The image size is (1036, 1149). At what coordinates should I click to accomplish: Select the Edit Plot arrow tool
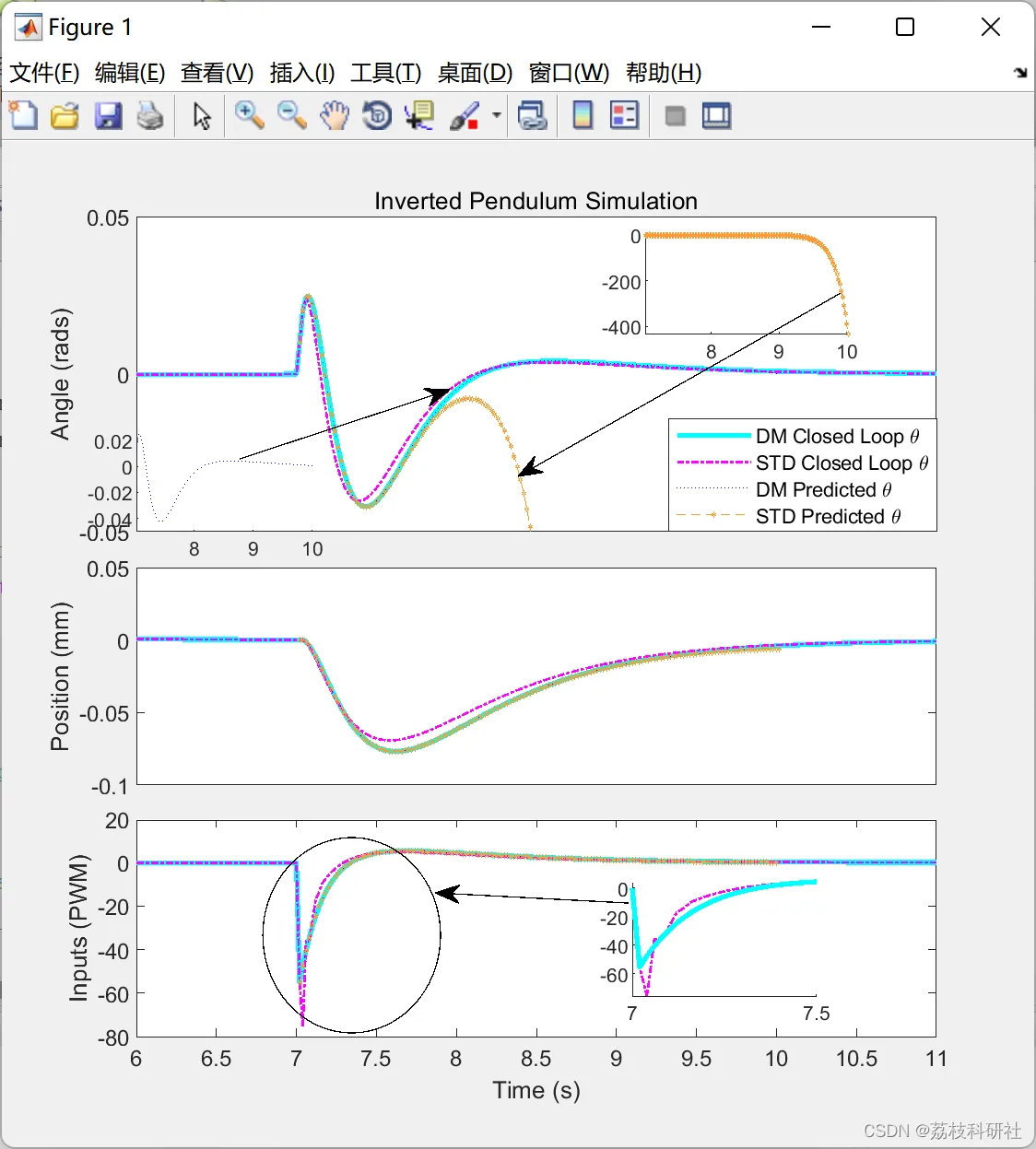(x=203, y=116)
